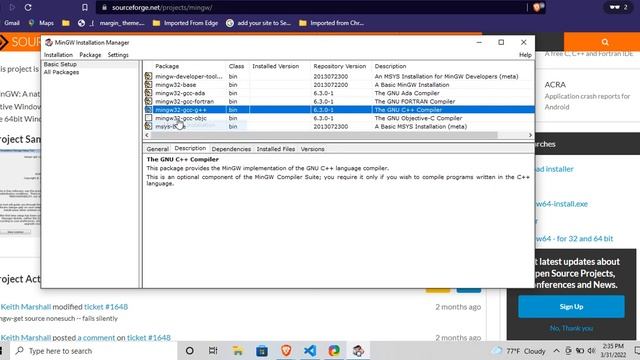Open the Settings menu

(118, 55)
